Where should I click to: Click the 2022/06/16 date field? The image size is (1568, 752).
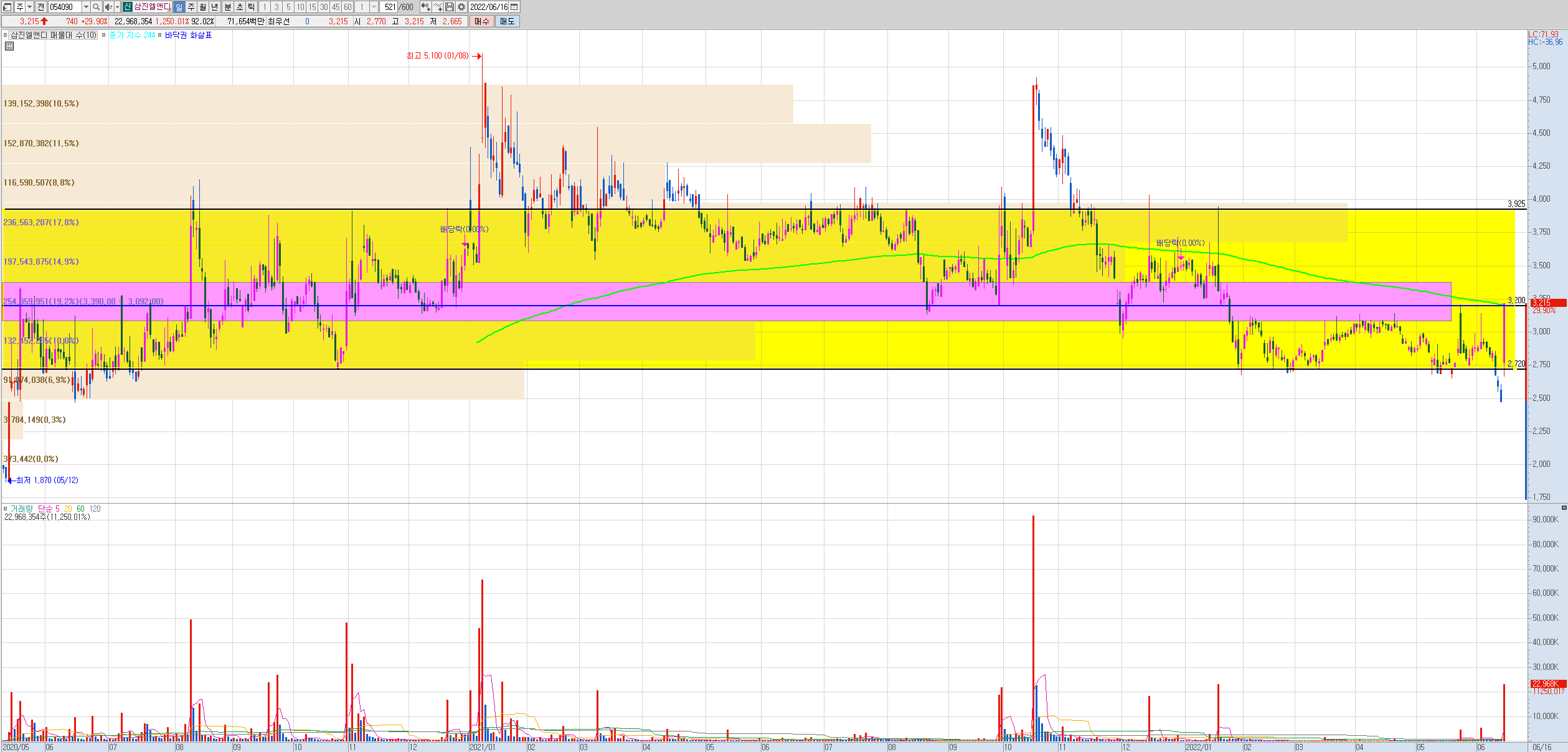tap(489, 7)
